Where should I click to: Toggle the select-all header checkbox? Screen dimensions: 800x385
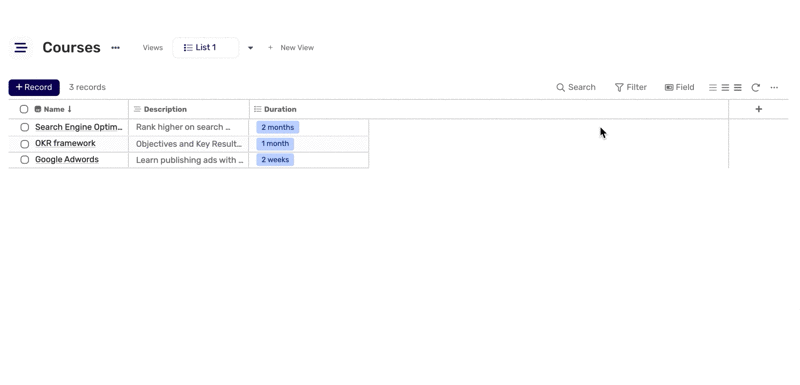point(24,109)
